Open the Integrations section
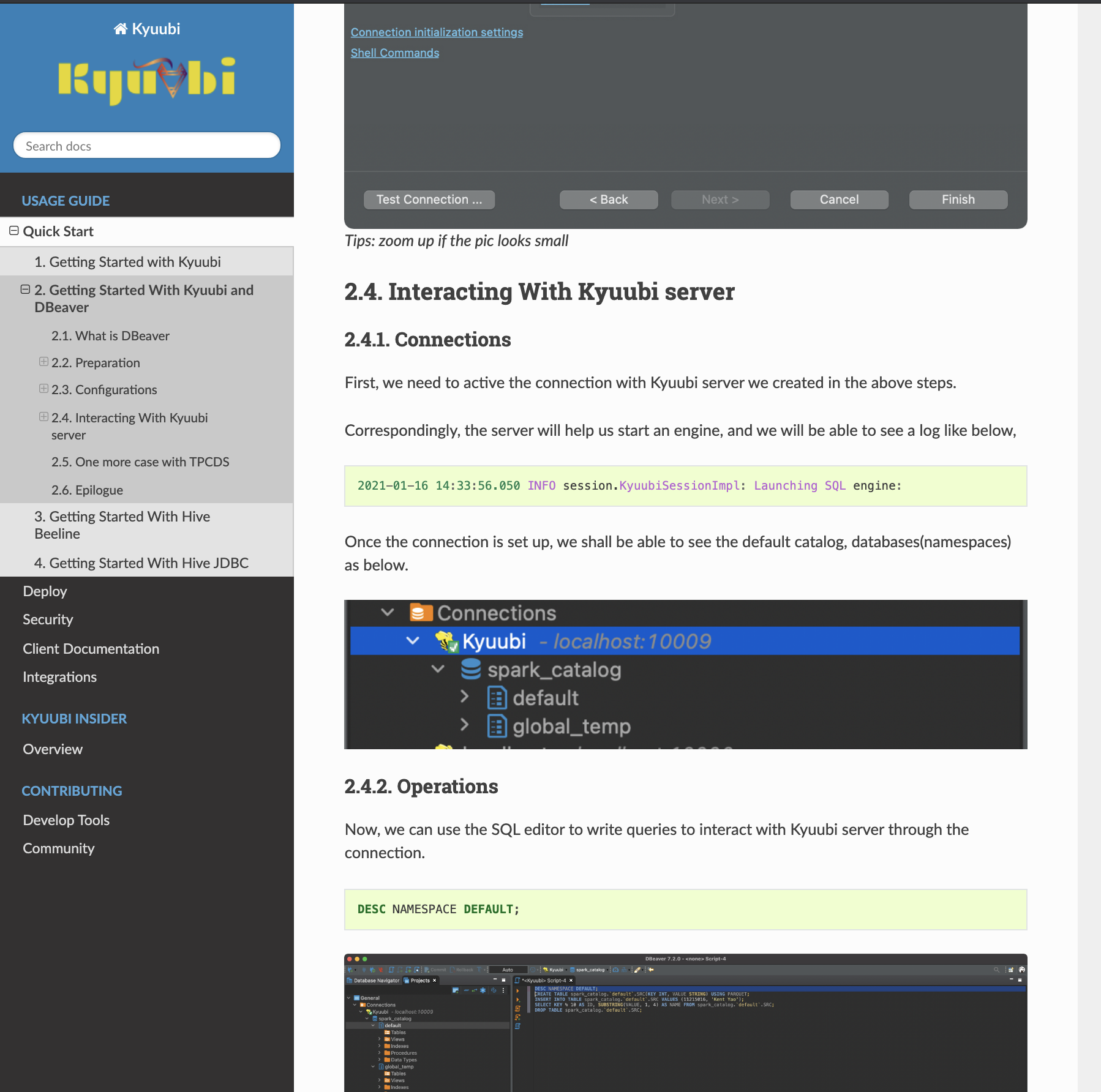The height and width of the screenshot is (1092, 1101). tap(59, 677)
